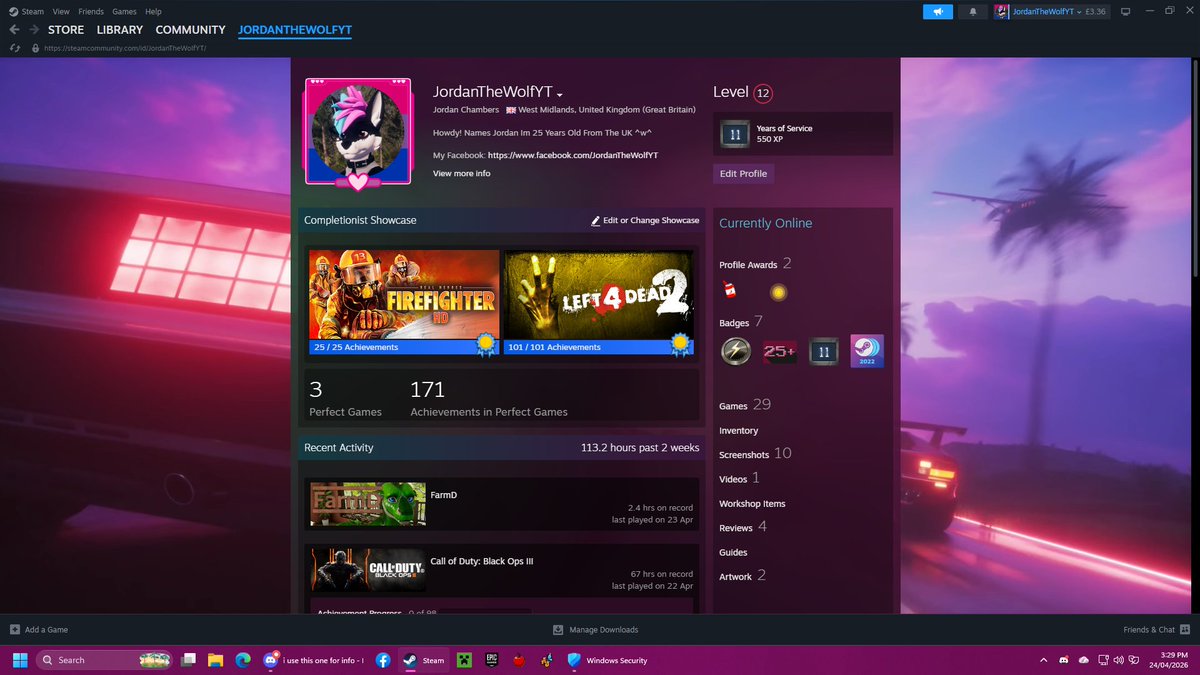Open the Steam menu
The height and width of the screenshot is (675, 1200).
[33, 11]
